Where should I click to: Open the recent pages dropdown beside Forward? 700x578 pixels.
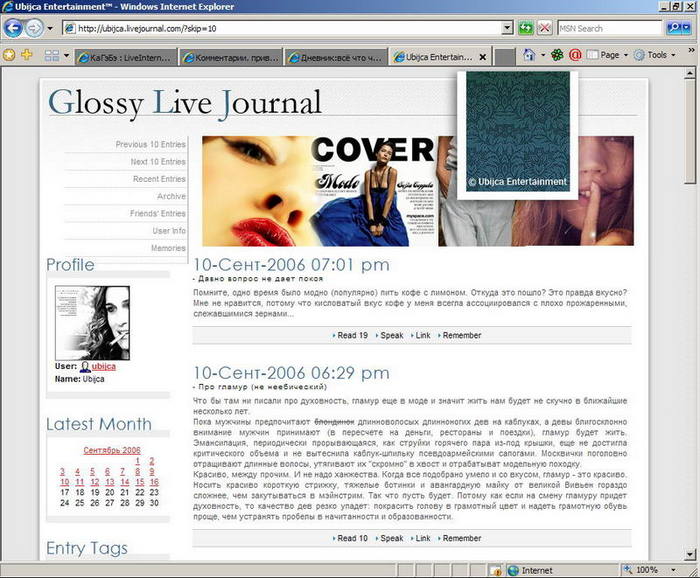pos(50,29)
